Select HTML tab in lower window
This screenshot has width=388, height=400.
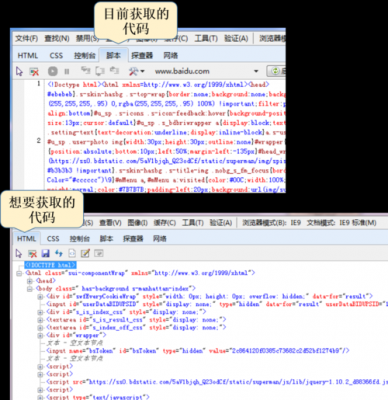point(26,239)
